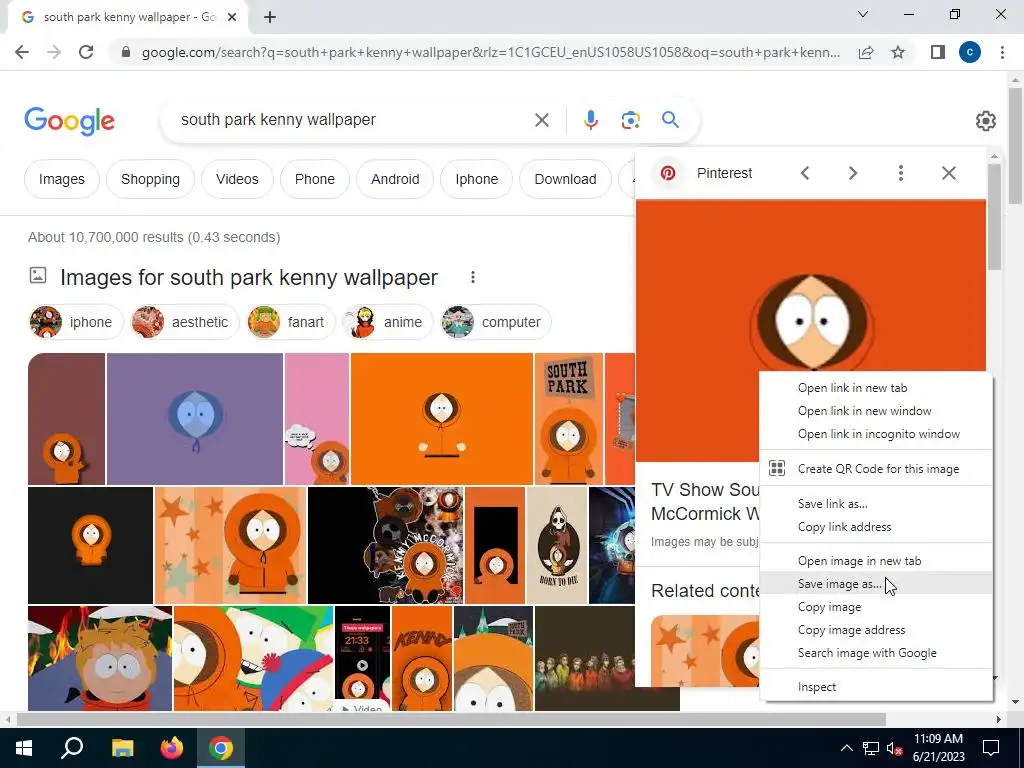Select the Shopping filter chip
This screenshot has width=1024, height=768.
(x=150, y=179)
